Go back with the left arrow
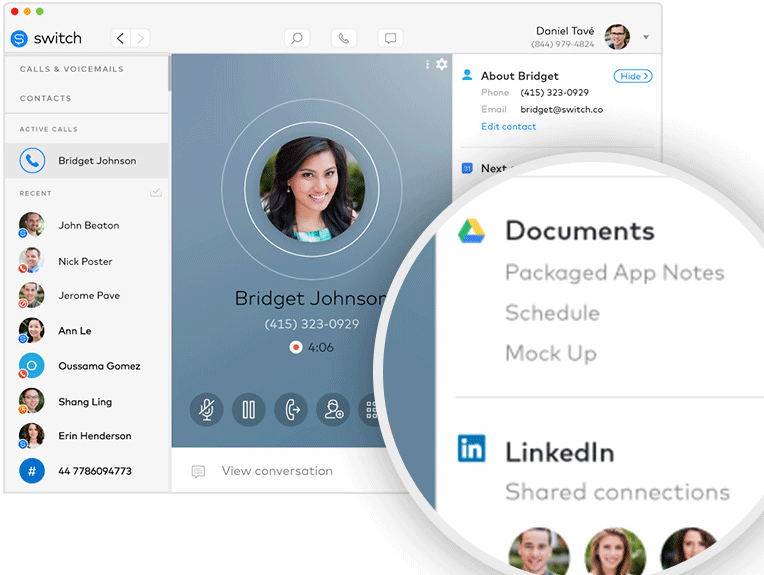The width and height of the screenshot is (764, 575). [x=120, y=38]
